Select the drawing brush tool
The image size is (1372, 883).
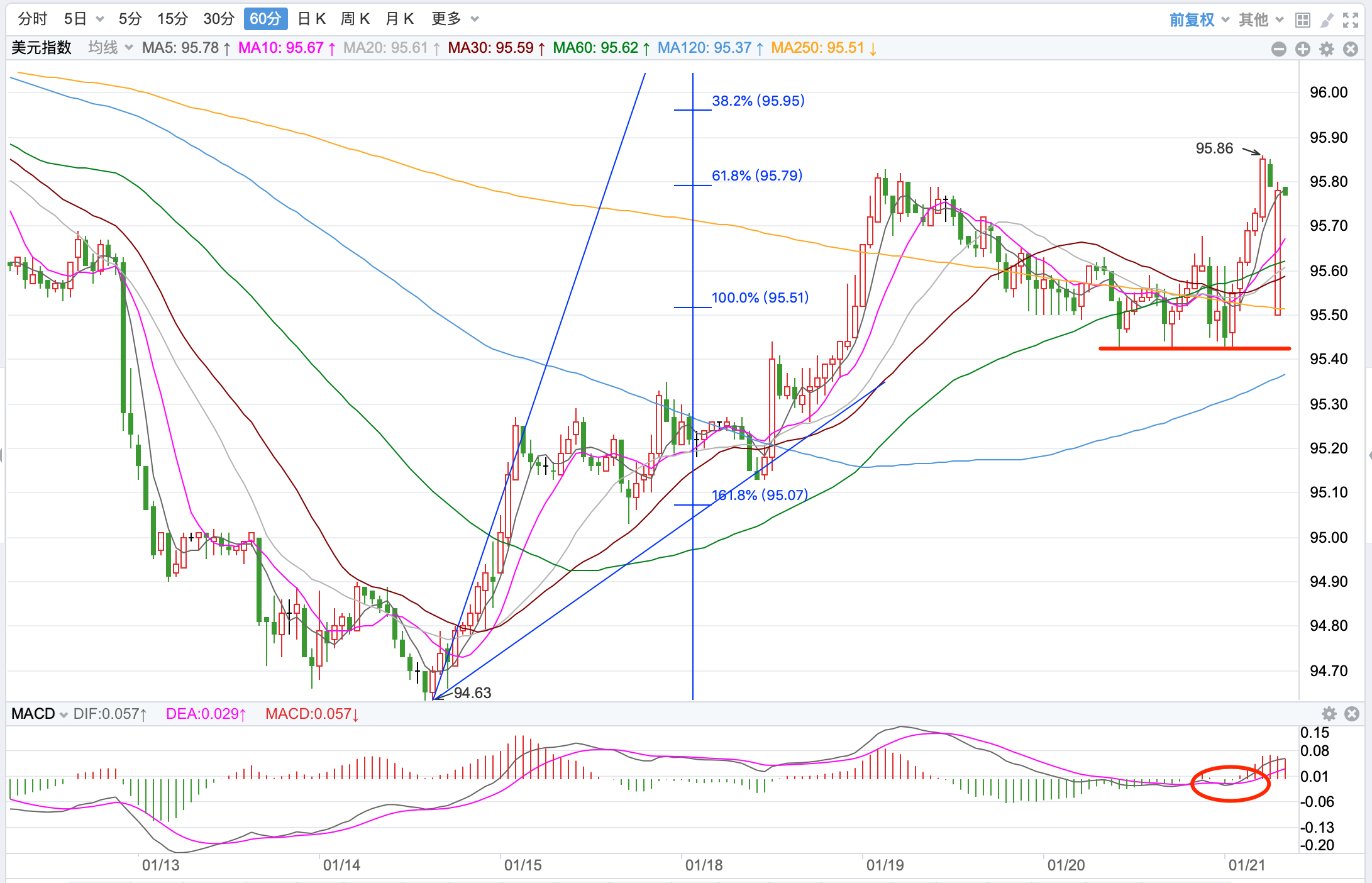click(1327, 20)
